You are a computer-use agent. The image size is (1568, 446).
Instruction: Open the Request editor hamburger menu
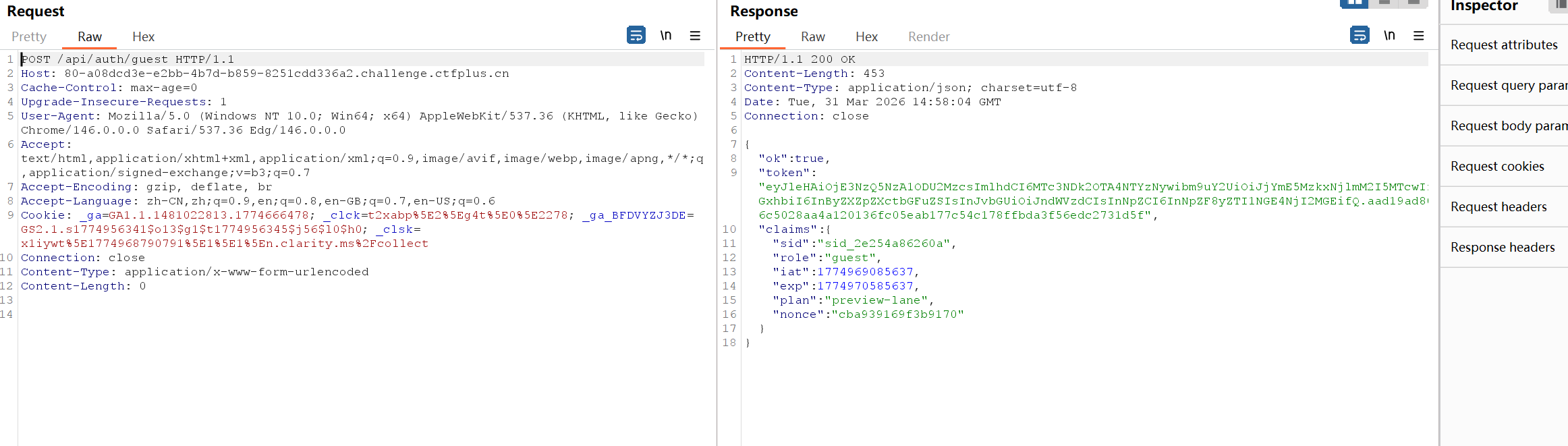pyautogui.click(x=695, y=36)
